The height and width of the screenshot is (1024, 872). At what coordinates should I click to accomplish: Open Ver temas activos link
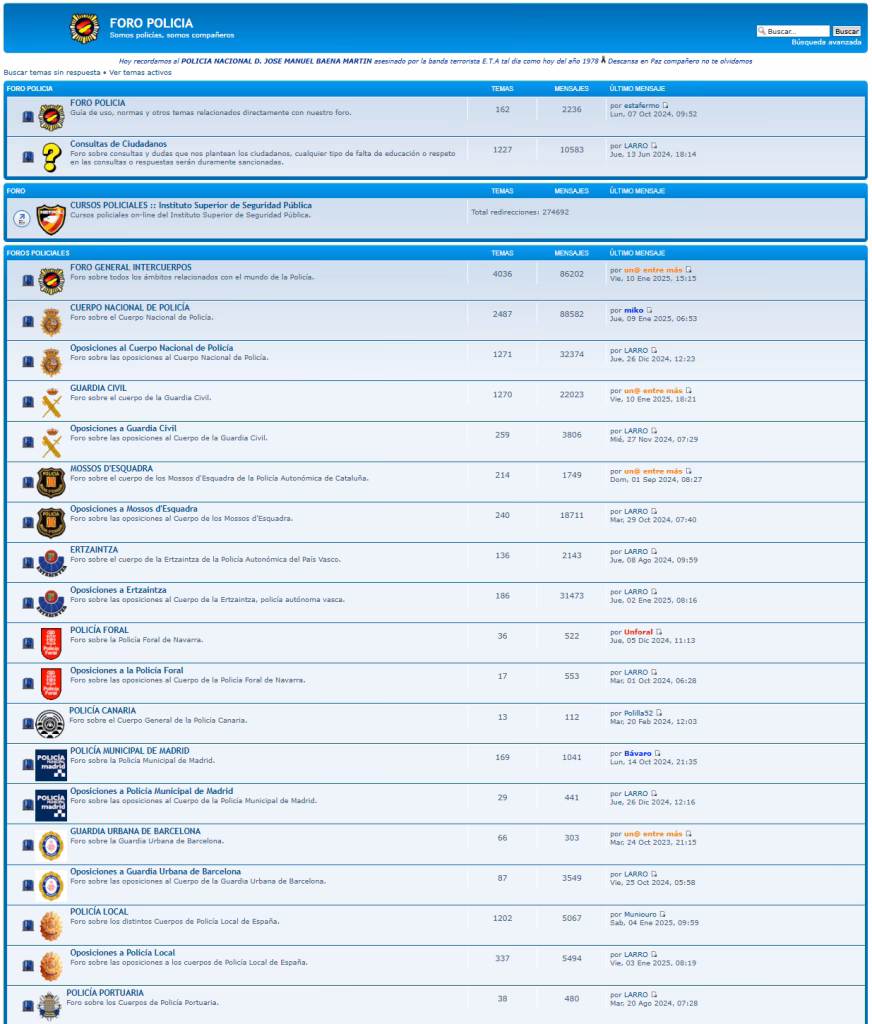coord(140,73)
